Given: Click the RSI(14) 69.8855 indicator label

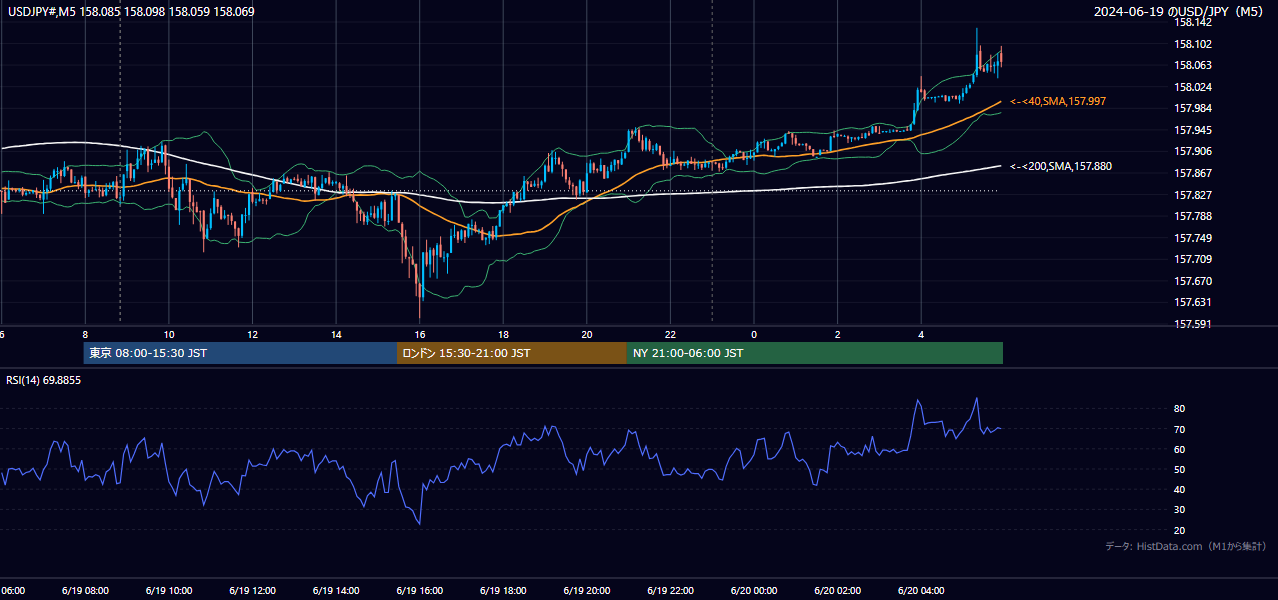Looking at the screenshot, I should point(44,380).
